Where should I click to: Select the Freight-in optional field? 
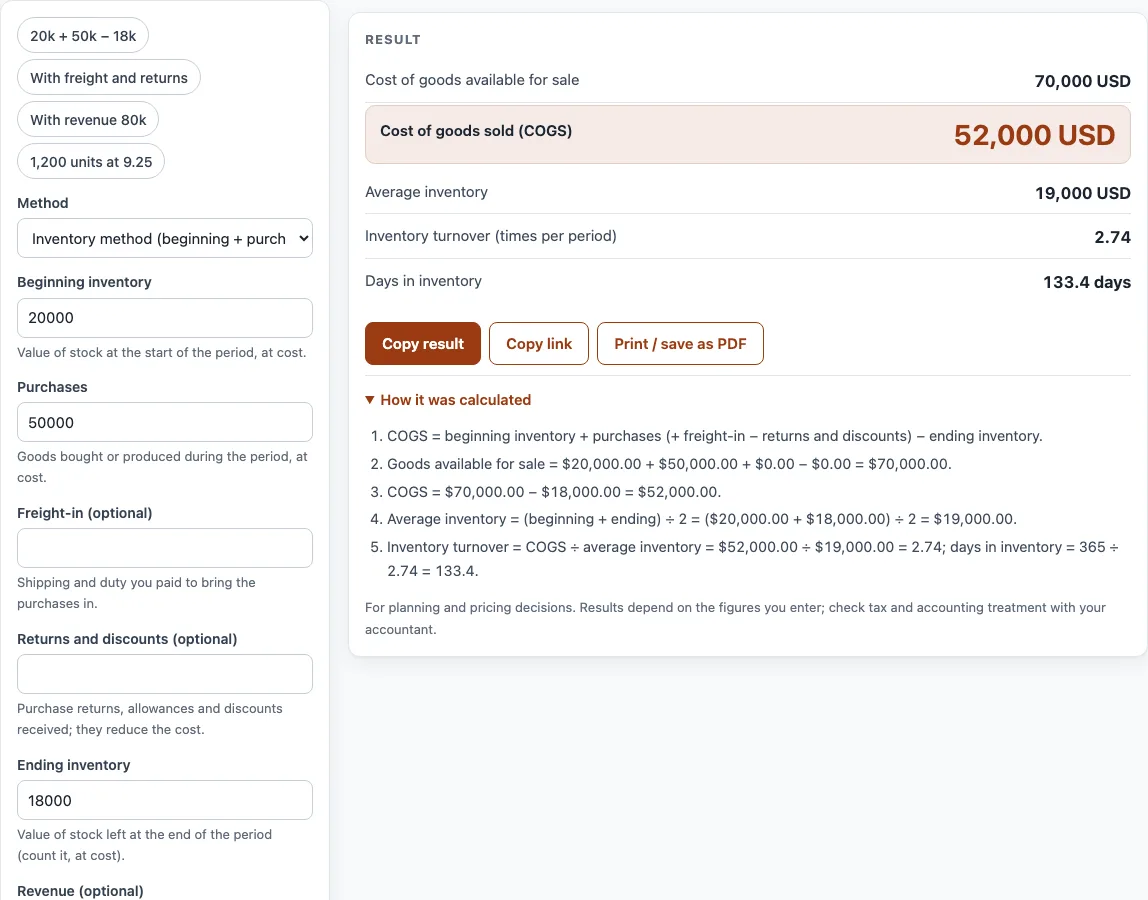[x=165, y=548]
